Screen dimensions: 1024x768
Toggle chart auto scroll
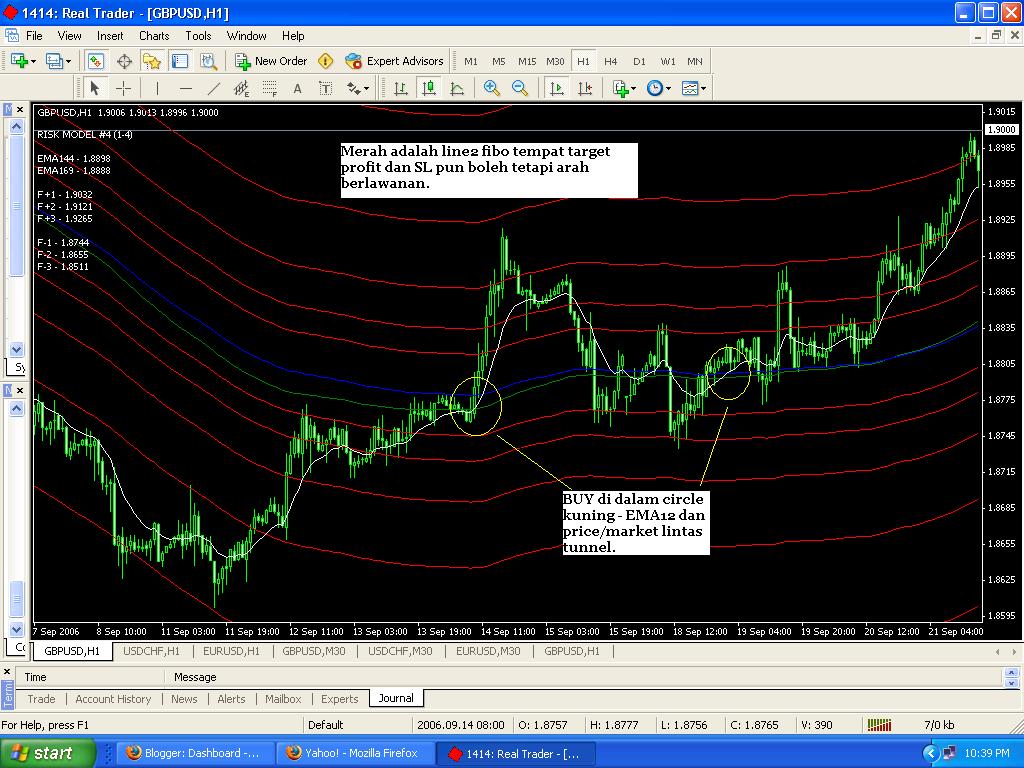[x=557, y=88]
